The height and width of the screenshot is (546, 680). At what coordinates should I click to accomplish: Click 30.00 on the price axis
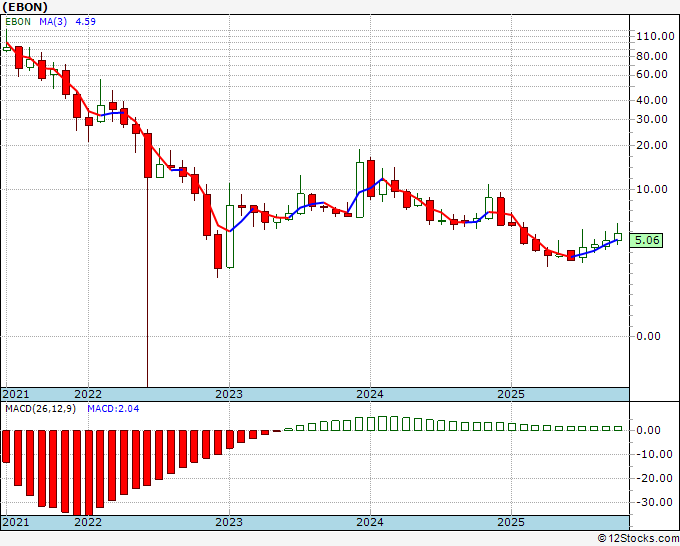tap(651, 119)
